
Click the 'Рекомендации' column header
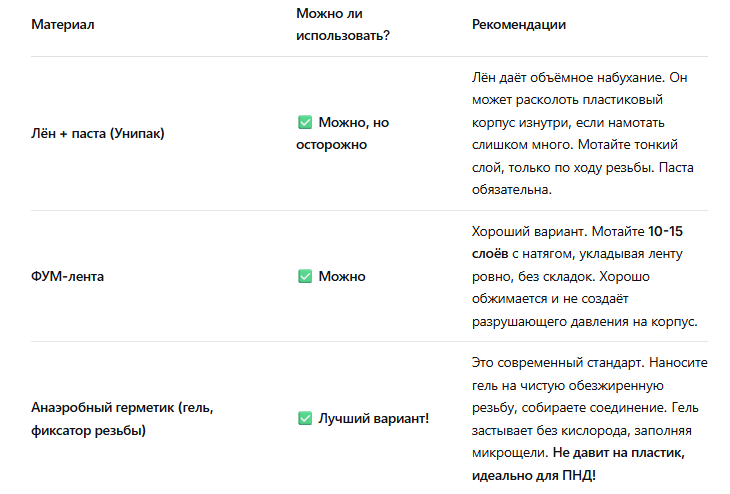tap(519, 24)
